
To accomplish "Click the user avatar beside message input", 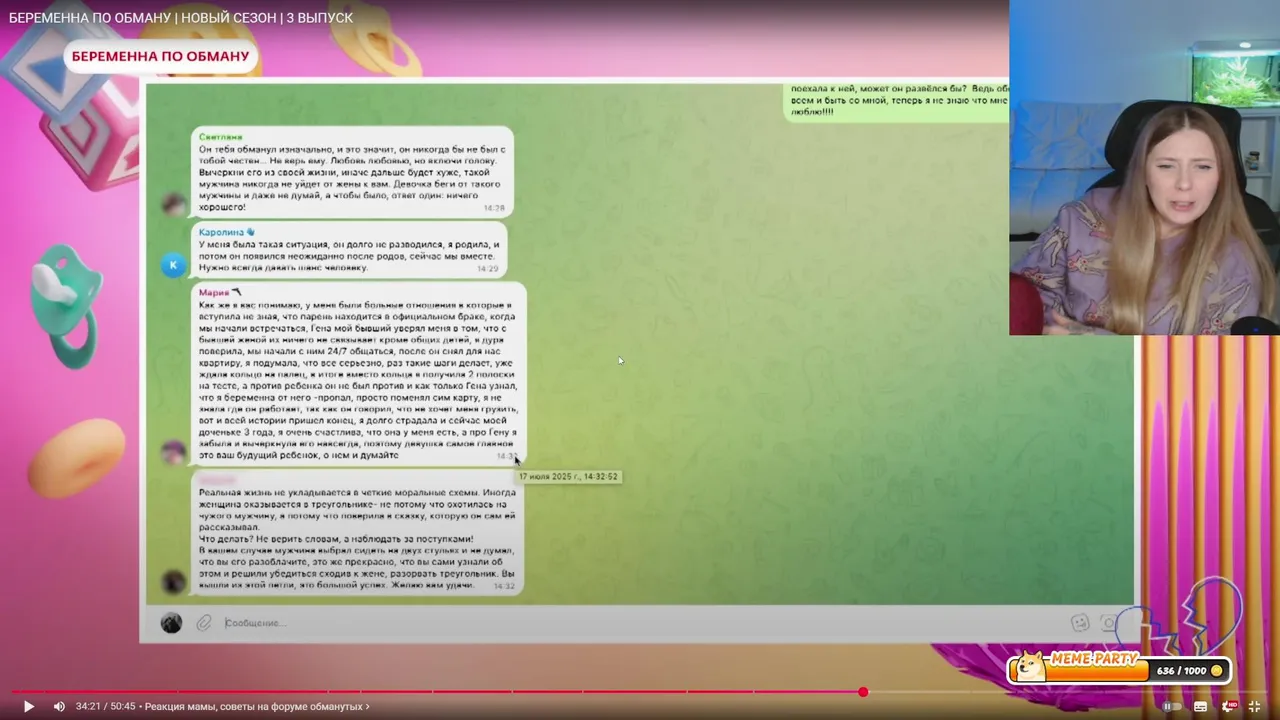I will click(172, 623).
